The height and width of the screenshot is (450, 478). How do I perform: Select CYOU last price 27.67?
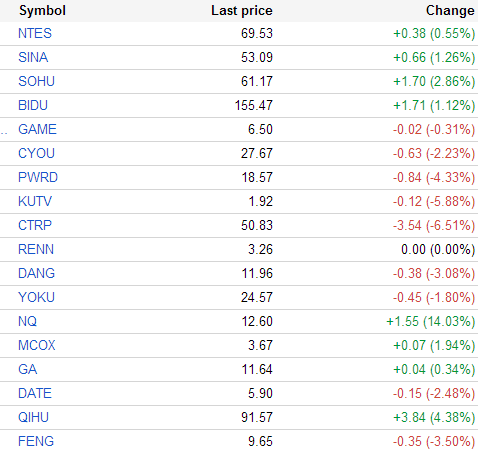(257, 153)
